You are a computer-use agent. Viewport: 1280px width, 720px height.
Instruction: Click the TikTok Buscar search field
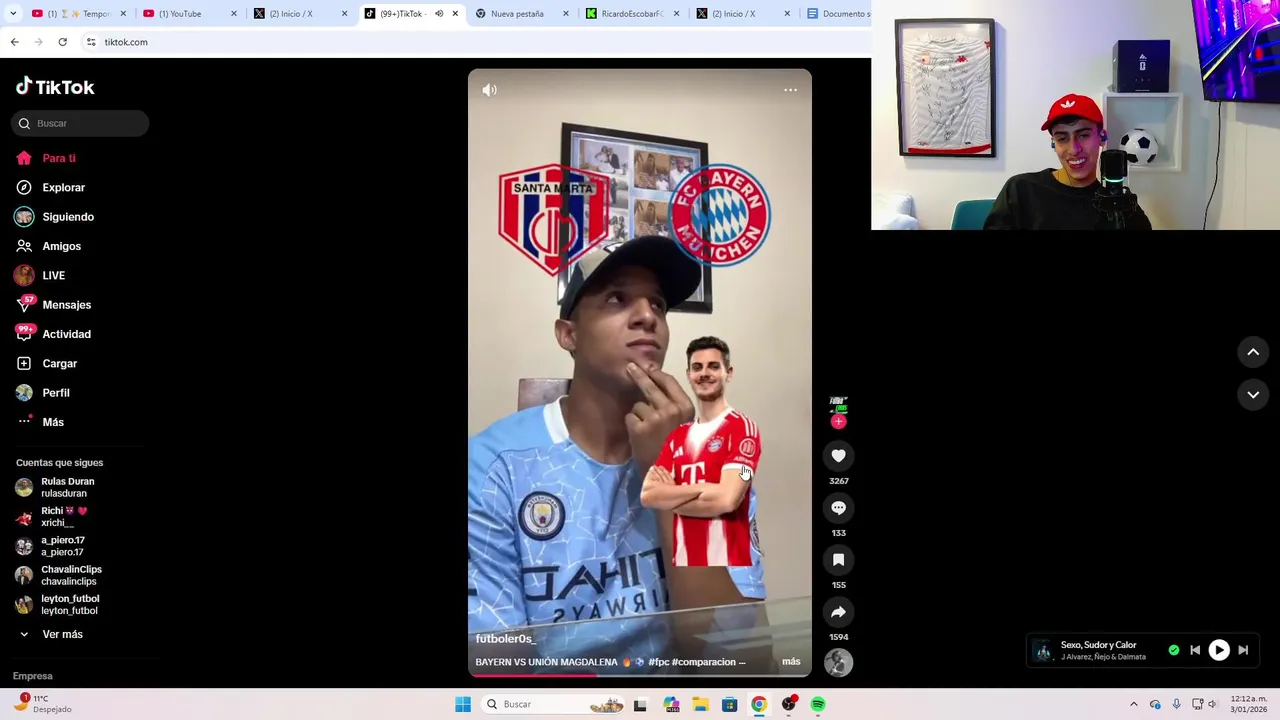tap(80, 123)
